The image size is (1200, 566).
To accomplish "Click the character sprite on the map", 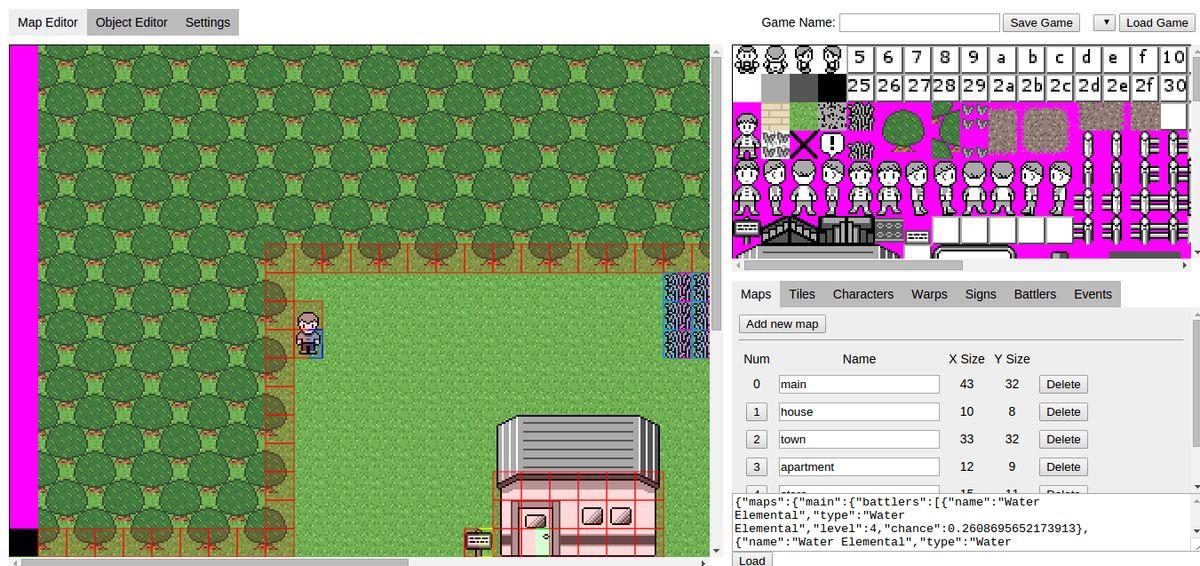I will pyautogui.click(x=309, y=332).
